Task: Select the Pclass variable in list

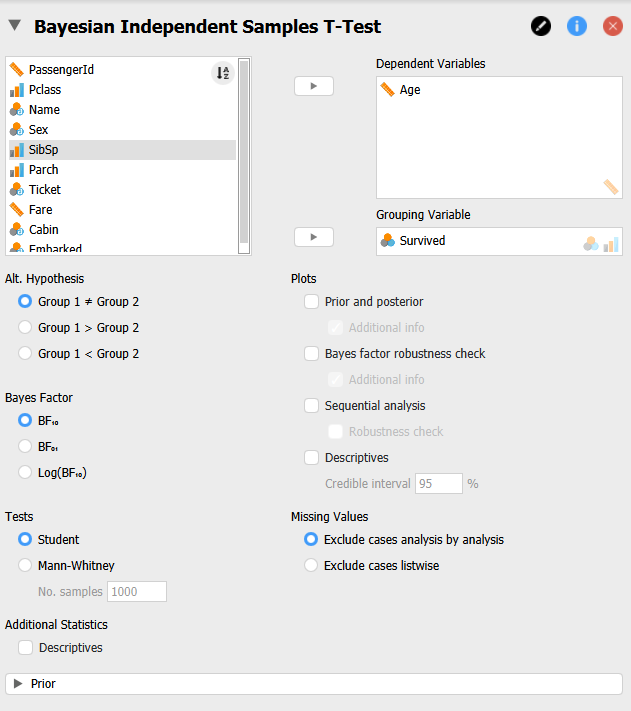Action: pos(45,89)
